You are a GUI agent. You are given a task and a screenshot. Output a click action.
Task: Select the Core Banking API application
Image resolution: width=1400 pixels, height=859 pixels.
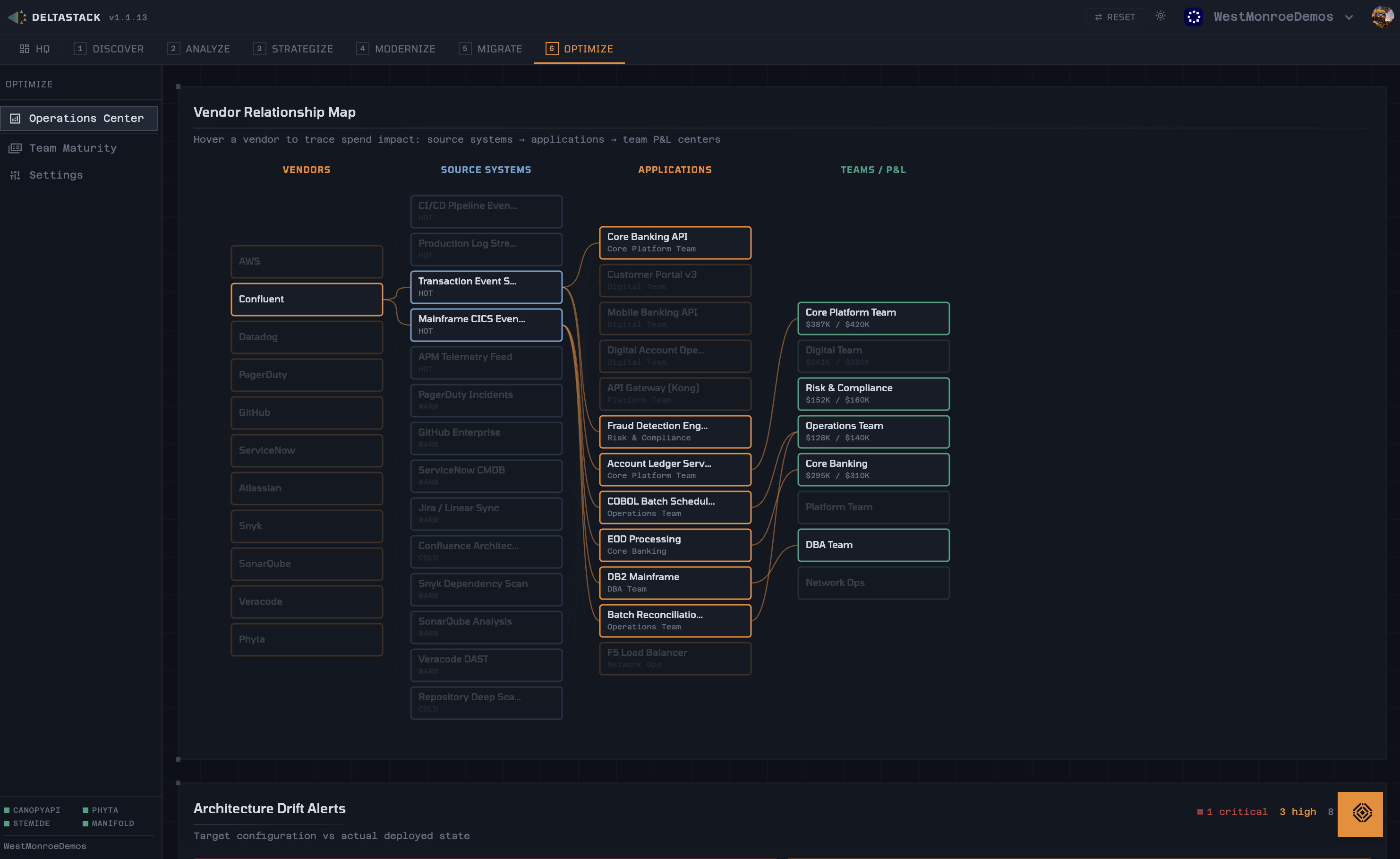(675, 243)
